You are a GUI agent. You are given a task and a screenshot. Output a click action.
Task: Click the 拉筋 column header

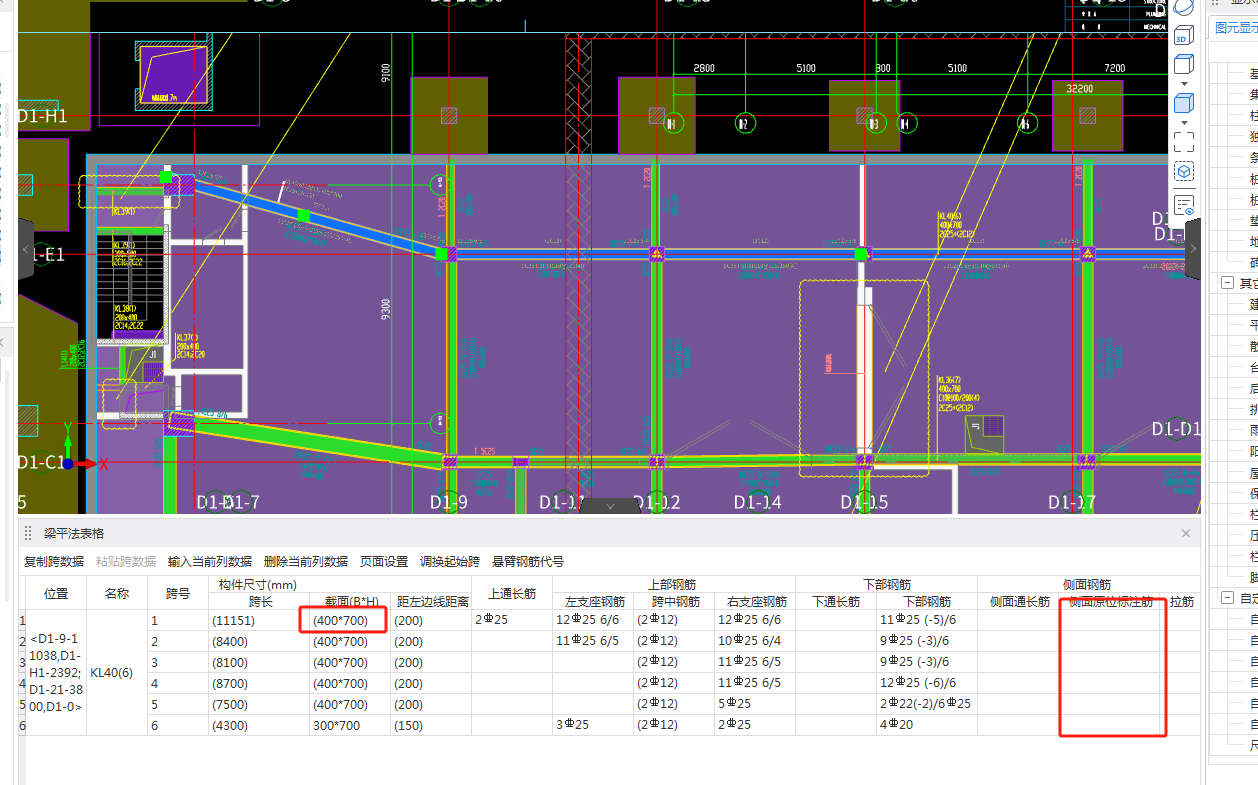click(1182, 602)
